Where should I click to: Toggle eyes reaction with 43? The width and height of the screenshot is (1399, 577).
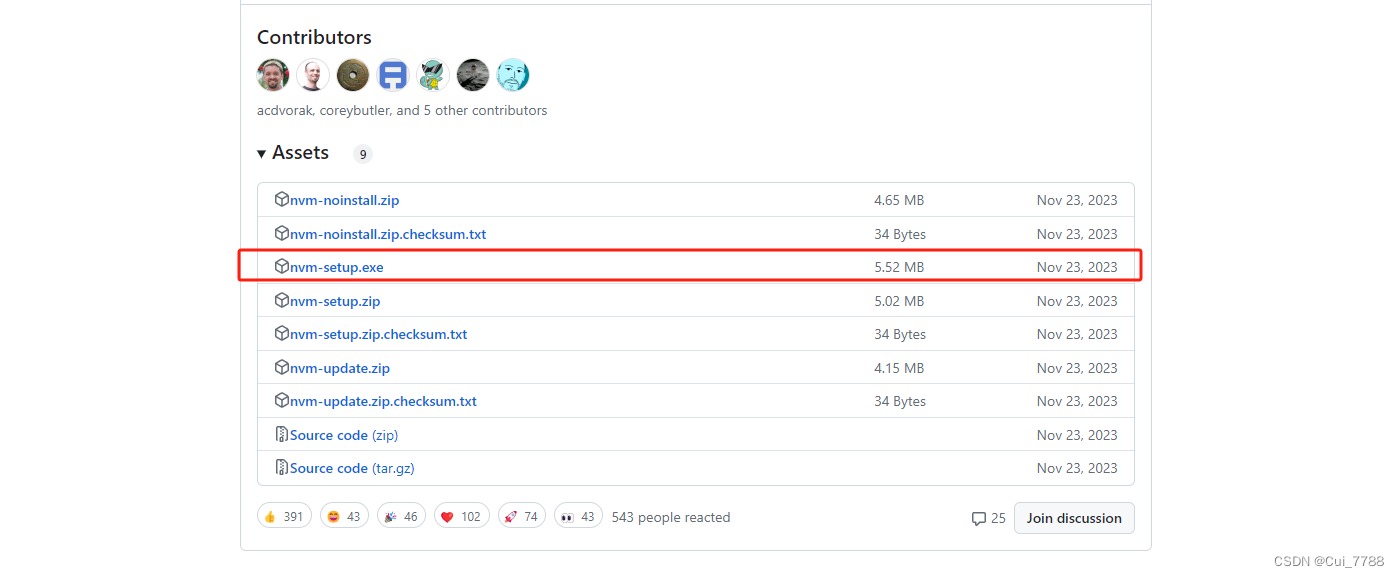click(579, 517)
